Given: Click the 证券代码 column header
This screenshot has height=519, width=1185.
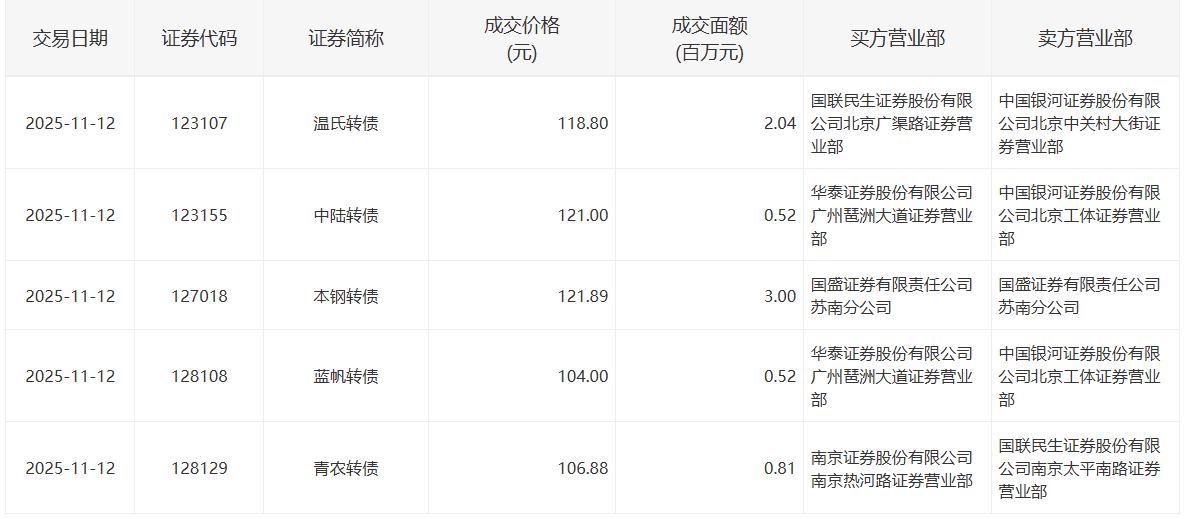Looking at the screenshot, I should [199, 39].
